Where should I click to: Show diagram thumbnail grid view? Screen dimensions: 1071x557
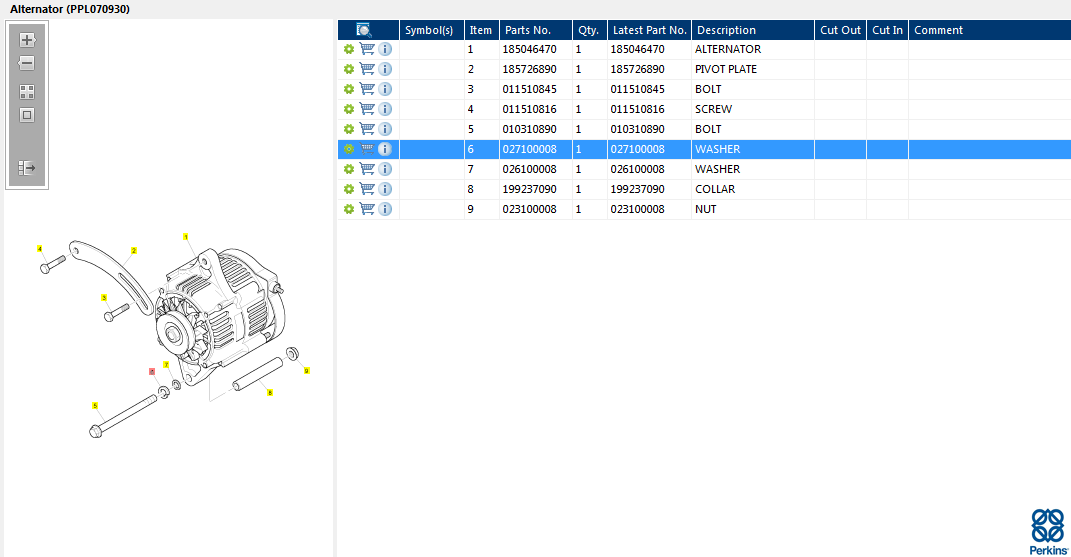click(27, 92)
